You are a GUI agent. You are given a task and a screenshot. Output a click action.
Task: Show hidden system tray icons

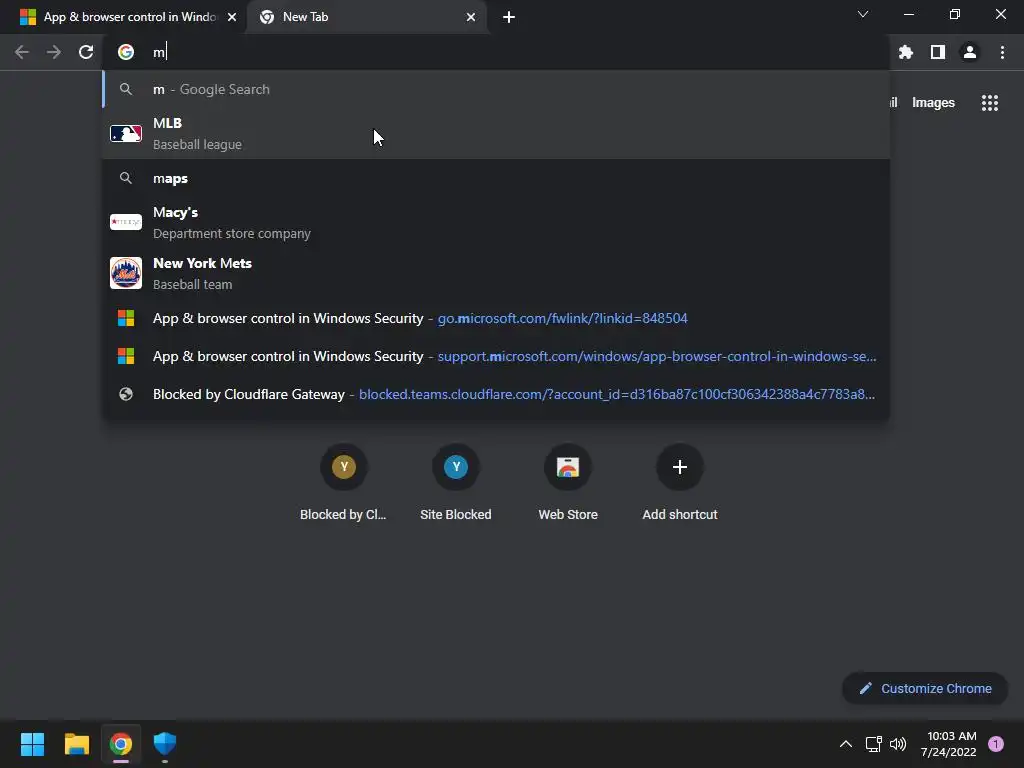pos(846,744)
